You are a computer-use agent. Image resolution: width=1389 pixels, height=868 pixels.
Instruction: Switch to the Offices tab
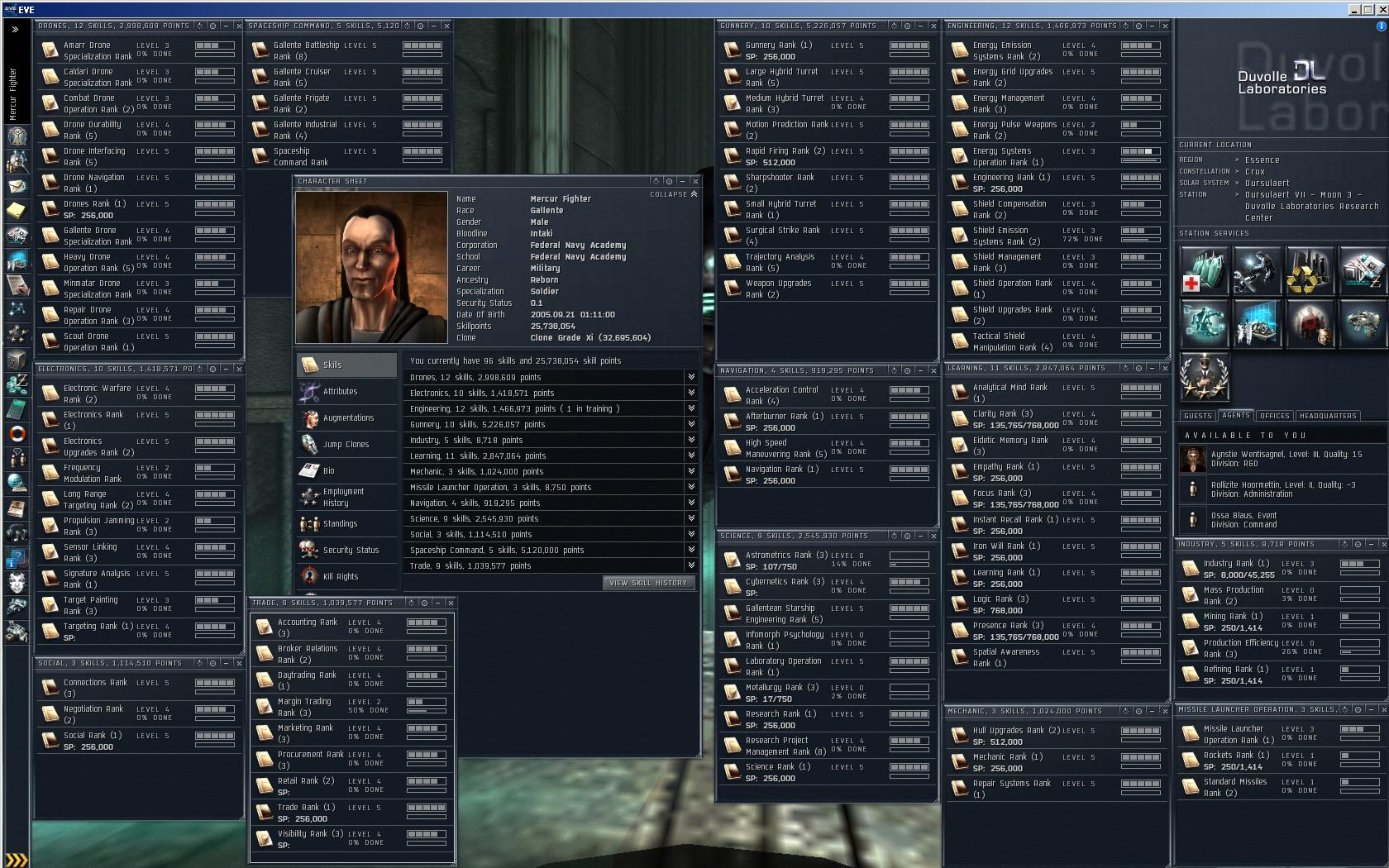coord(1274,416)
